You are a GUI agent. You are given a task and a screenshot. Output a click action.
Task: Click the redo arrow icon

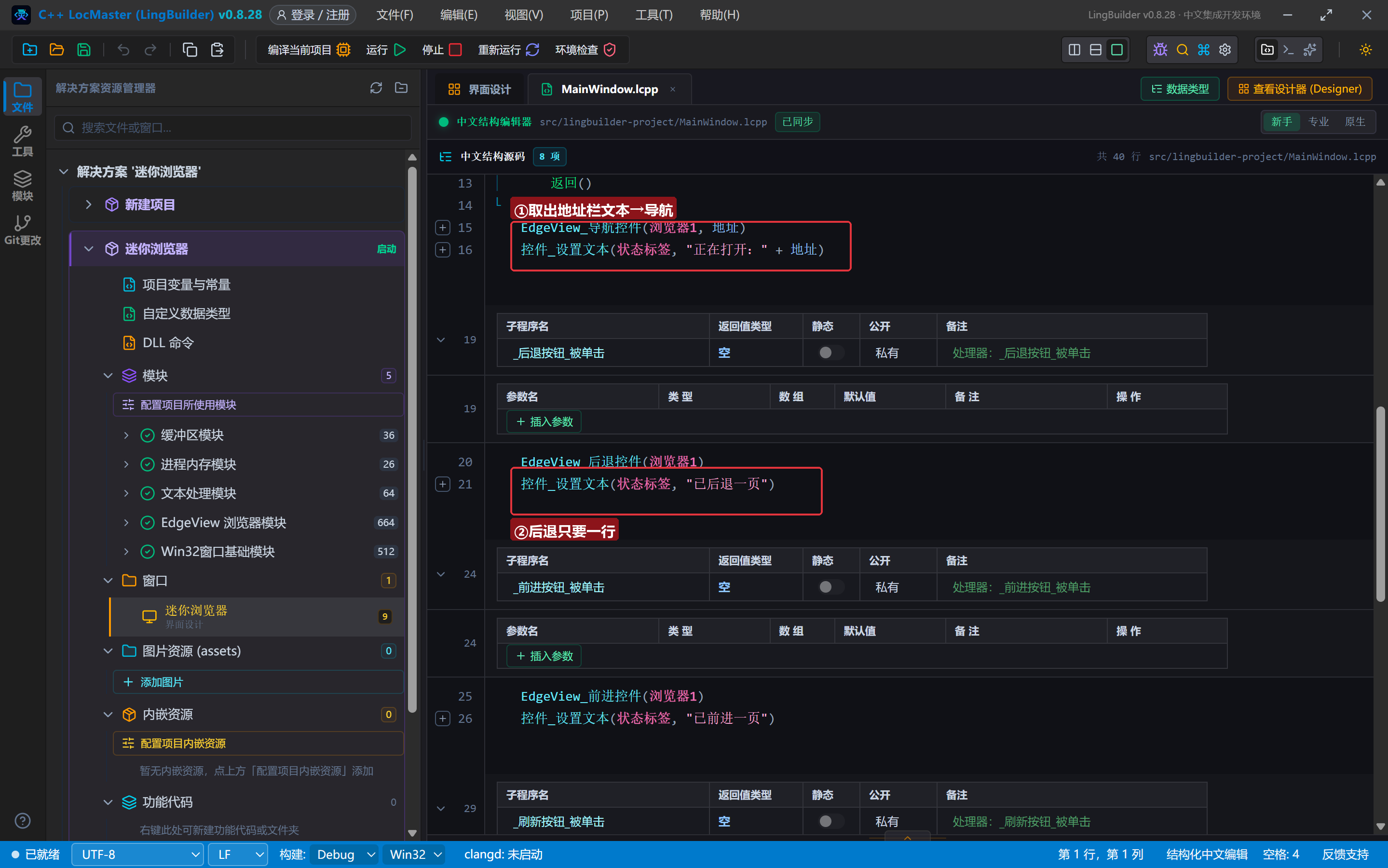[x=150, y=50]
